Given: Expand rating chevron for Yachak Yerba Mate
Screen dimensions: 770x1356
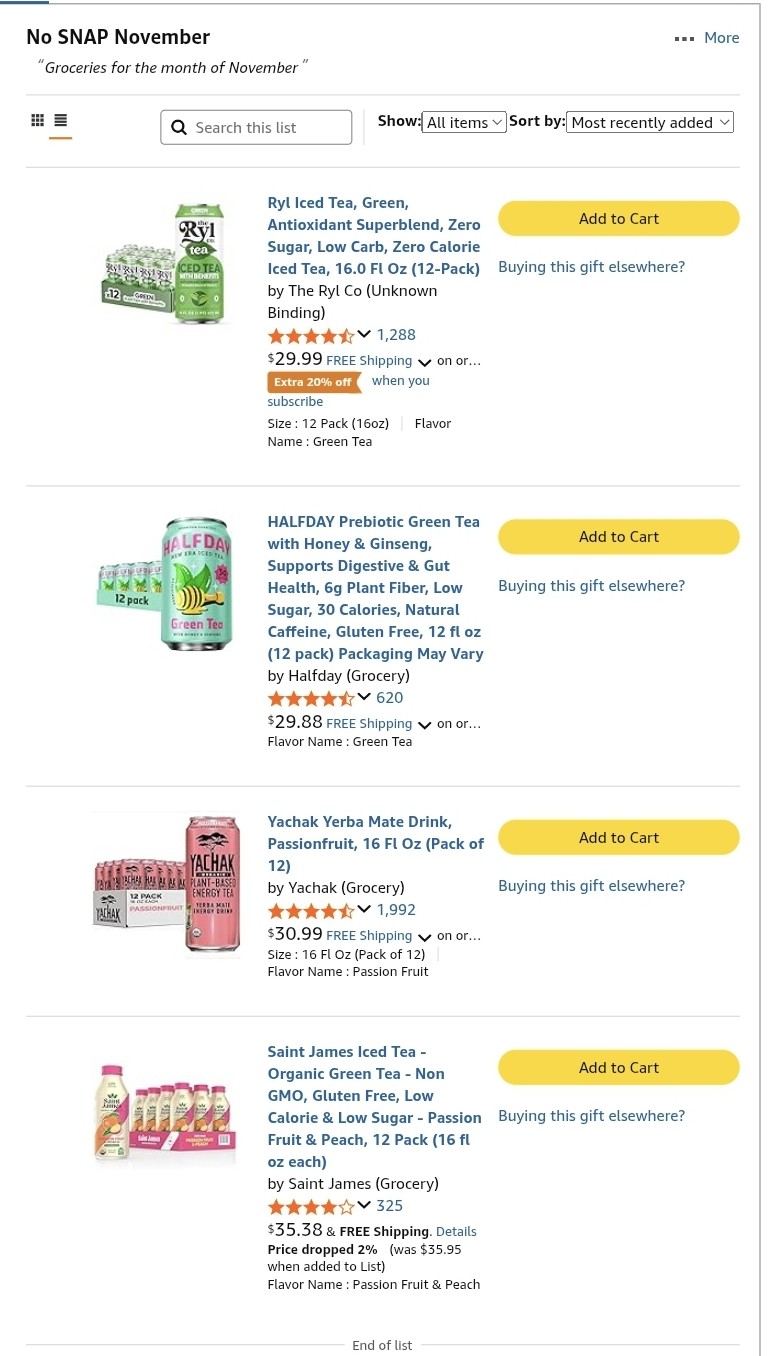Looking at the screenshot, I should tap(364, 909).
